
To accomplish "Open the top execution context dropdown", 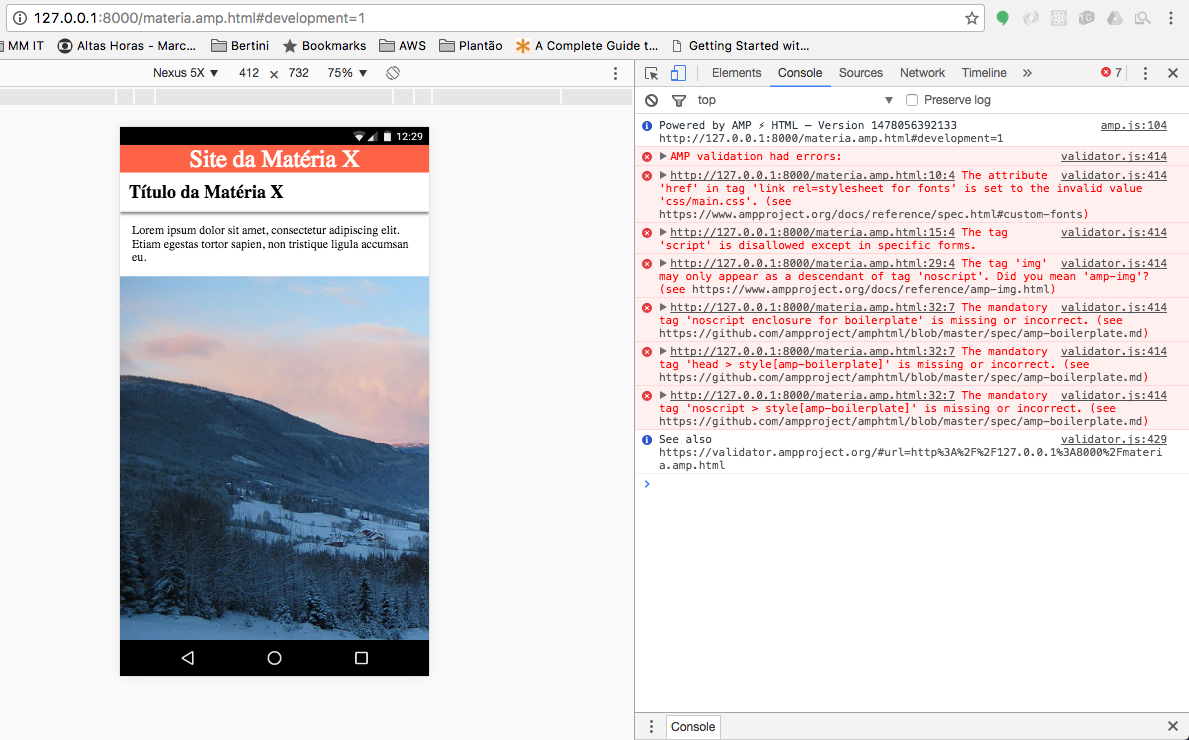I will tap(794, 100).
